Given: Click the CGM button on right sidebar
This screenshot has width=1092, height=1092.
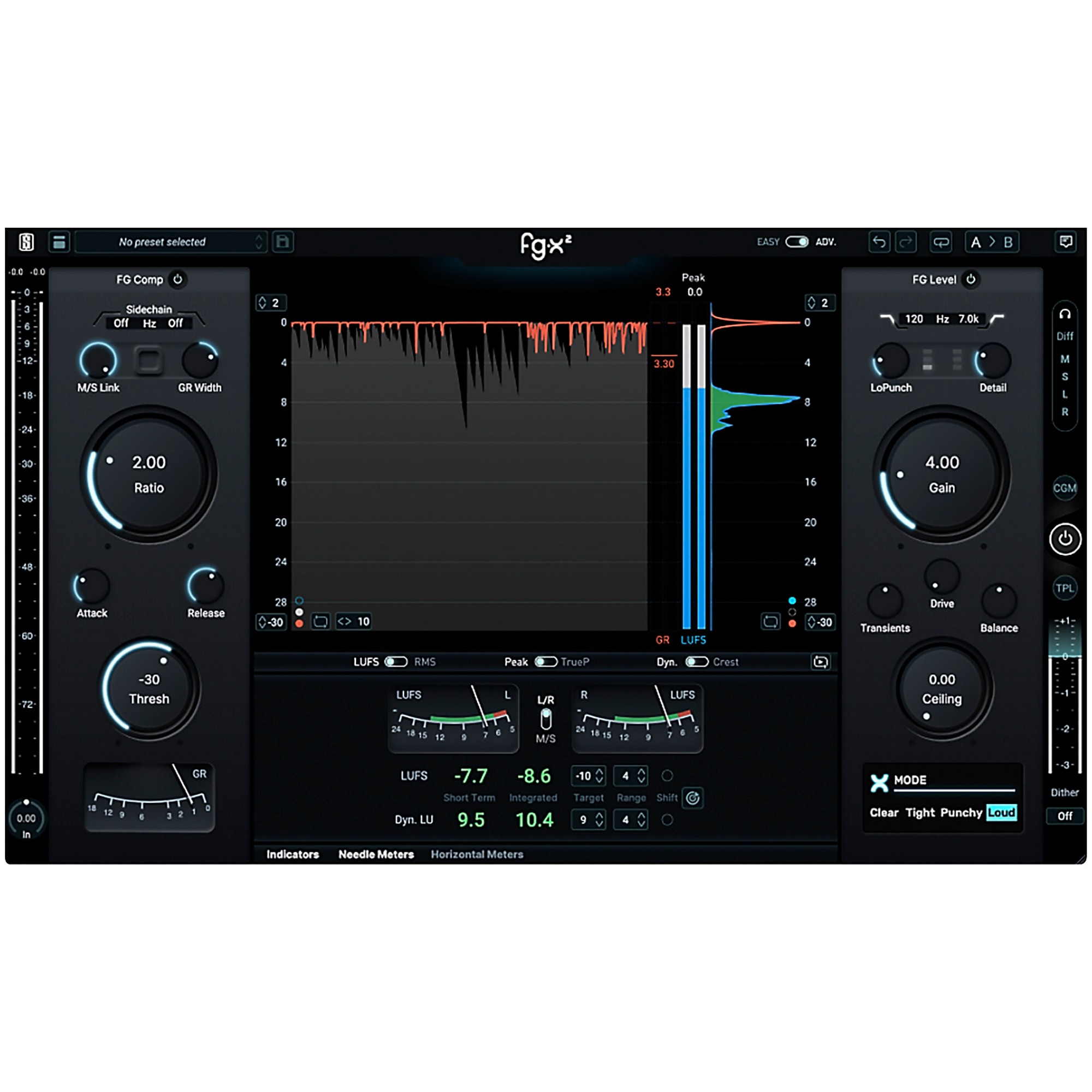Looking at the screenshot, I should (1065, 489).
